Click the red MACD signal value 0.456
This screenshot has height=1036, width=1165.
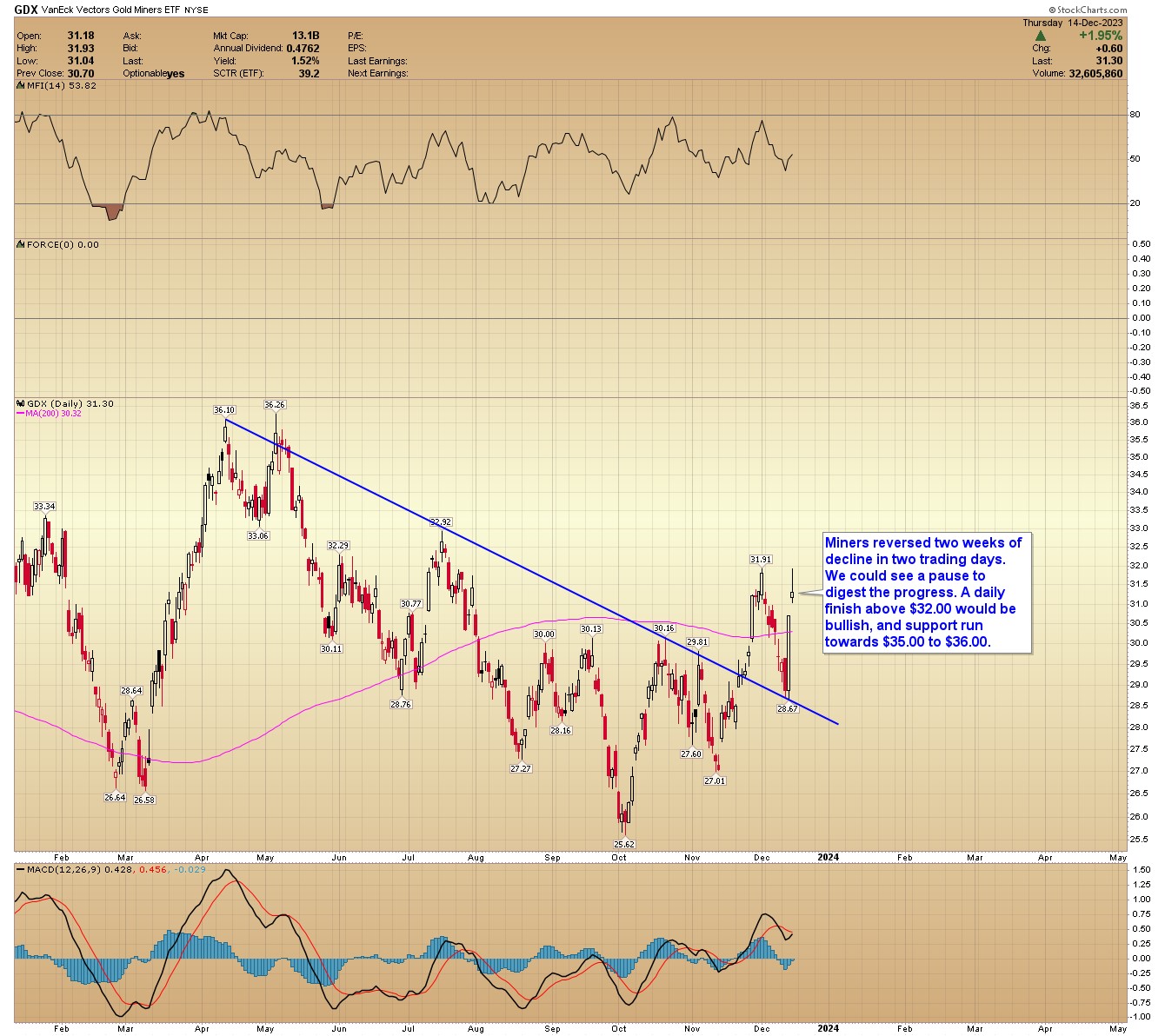[x=151, y=869]
